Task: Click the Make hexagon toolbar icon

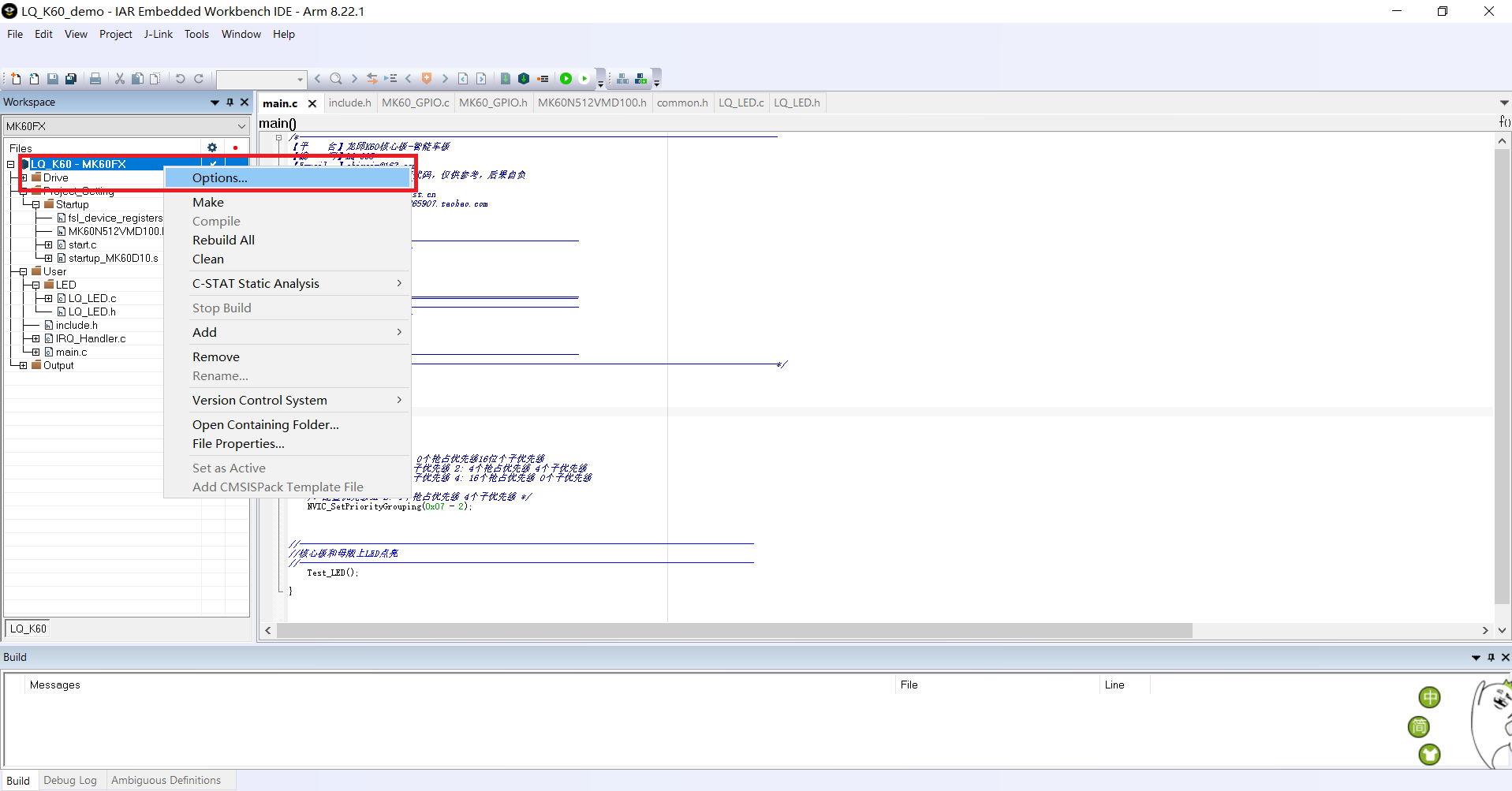Action: (x=524, y=79)
